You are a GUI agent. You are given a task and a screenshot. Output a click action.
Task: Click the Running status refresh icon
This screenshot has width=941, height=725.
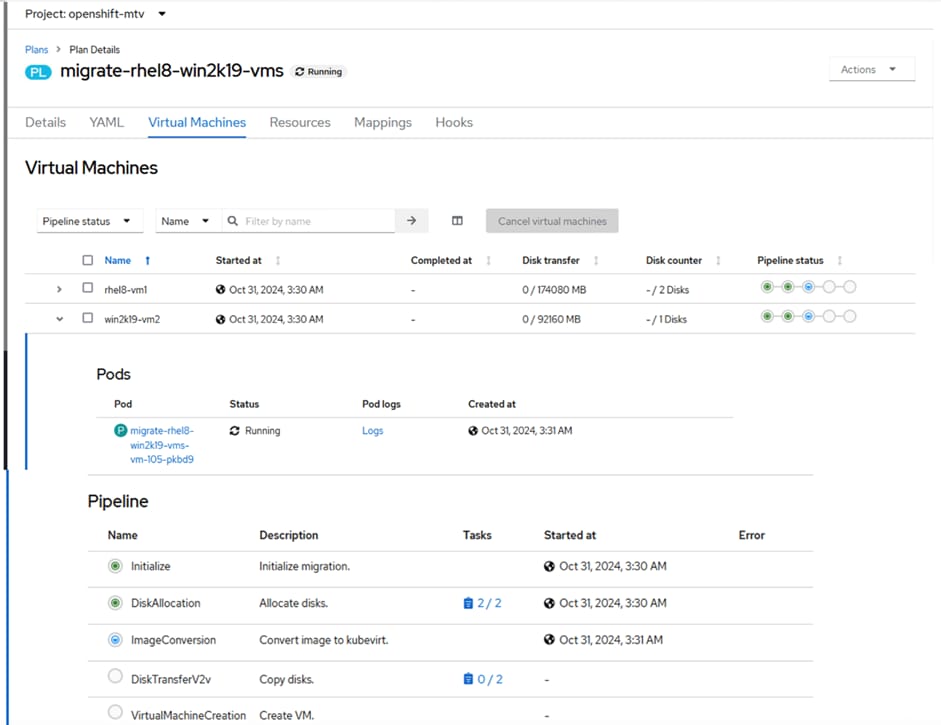(299, 71)
